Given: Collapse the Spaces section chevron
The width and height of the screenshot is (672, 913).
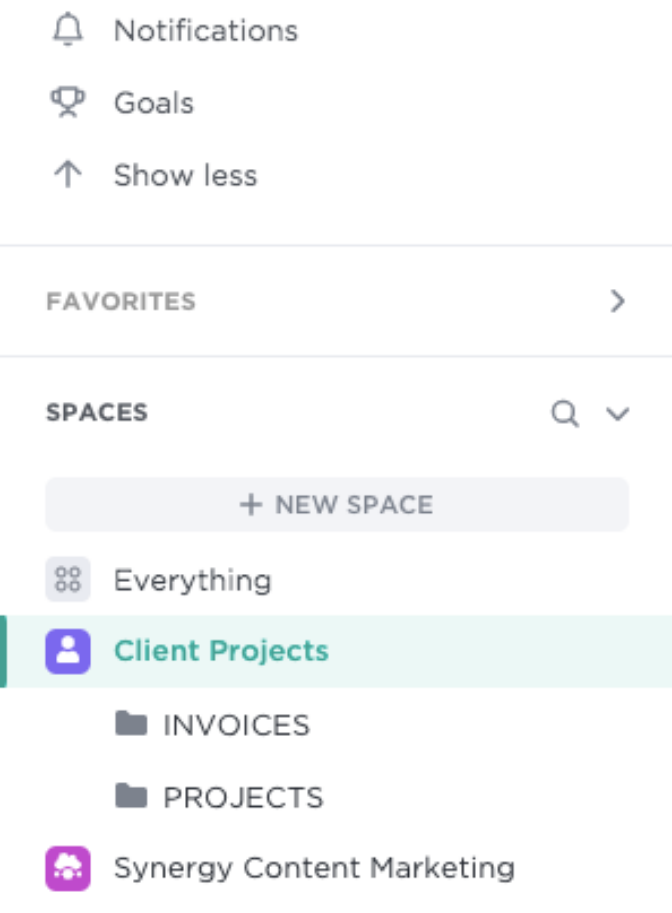Looking at the screenshot, I should [x=618, y=413].
